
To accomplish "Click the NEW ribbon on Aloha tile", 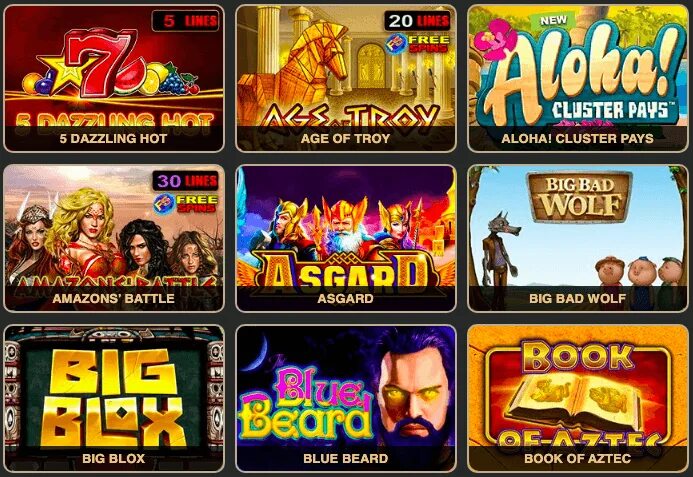I will (553, 20).
